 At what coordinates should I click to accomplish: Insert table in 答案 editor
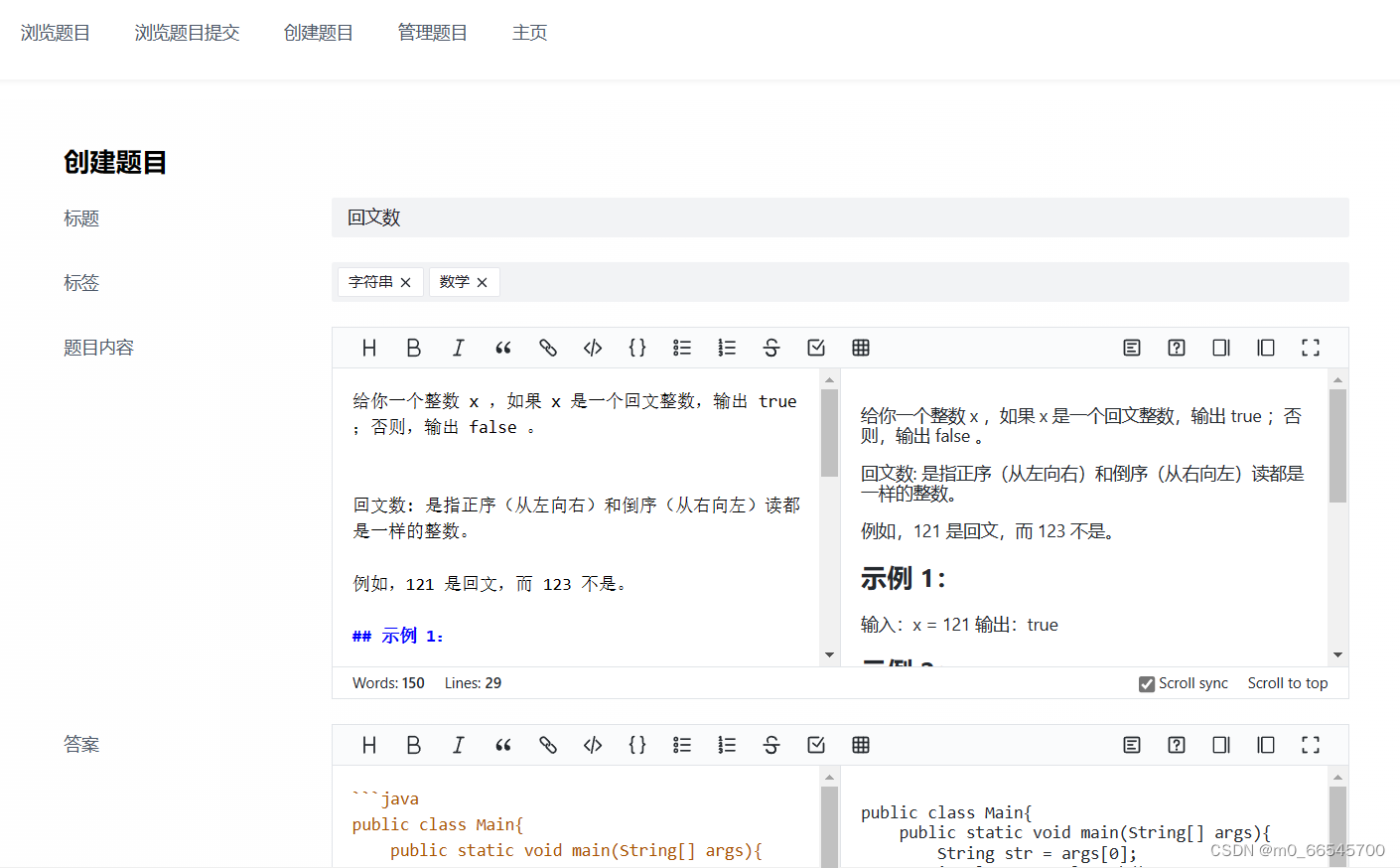click(x=861, y=745)
